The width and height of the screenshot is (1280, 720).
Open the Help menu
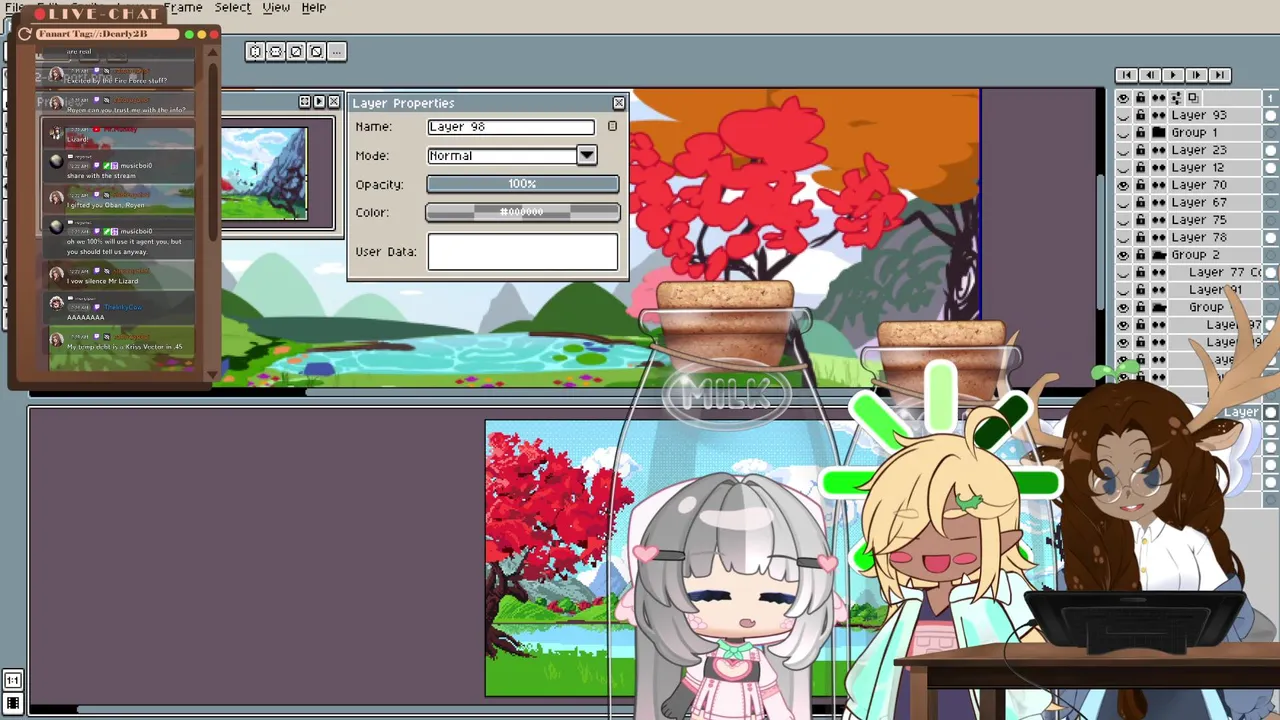(313, 7)
